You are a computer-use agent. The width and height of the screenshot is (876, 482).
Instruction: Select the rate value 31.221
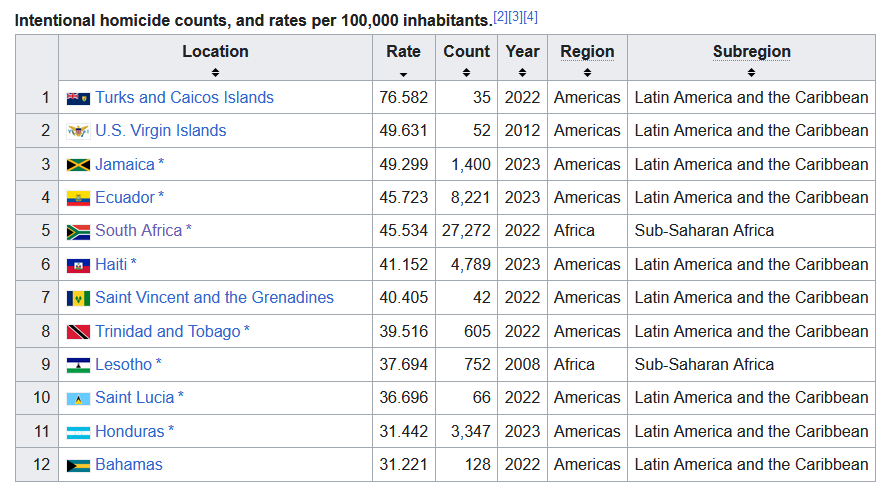(x=403, y=465)
